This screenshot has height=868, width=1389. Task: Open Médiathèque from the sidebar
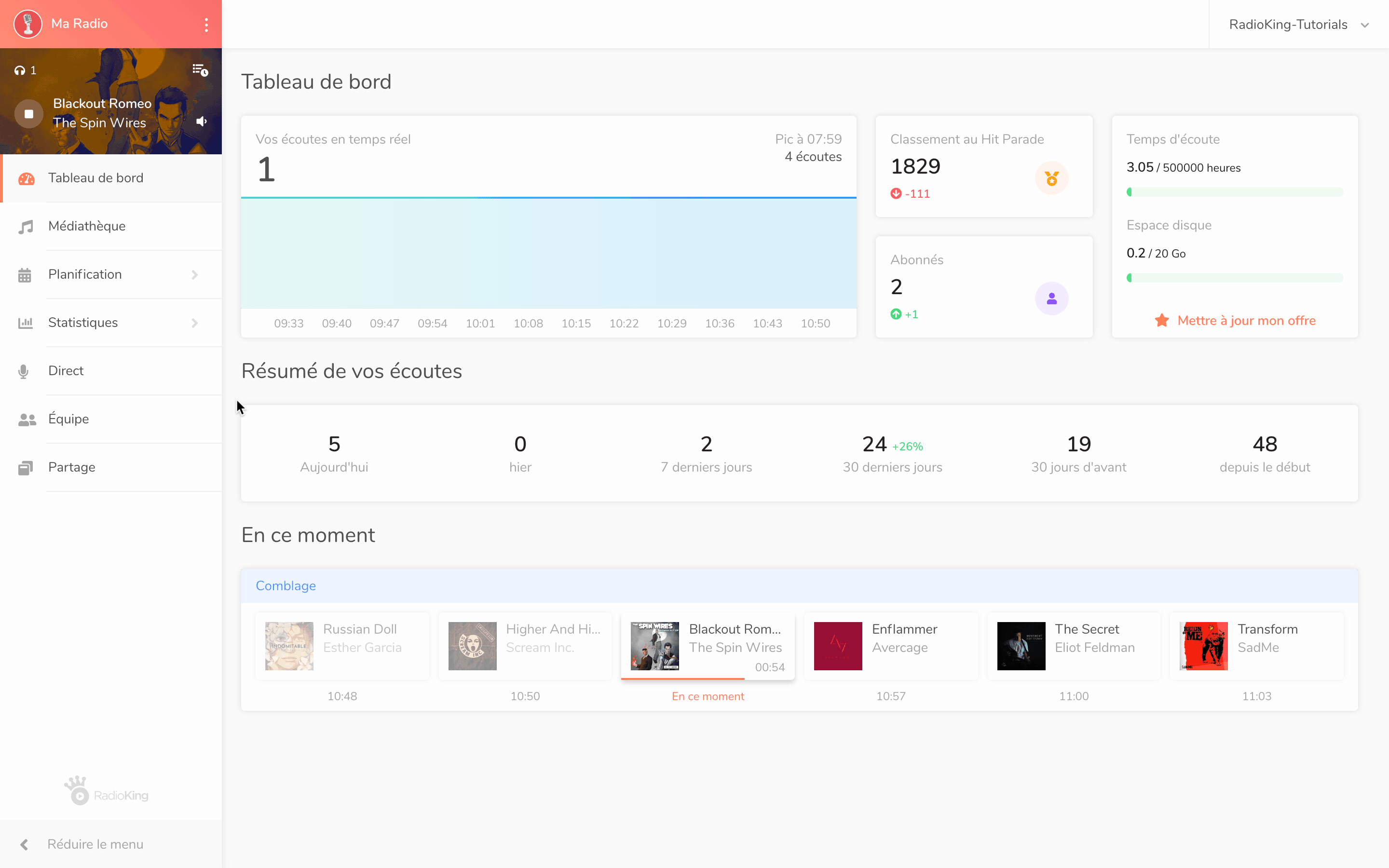click(87, 226)
